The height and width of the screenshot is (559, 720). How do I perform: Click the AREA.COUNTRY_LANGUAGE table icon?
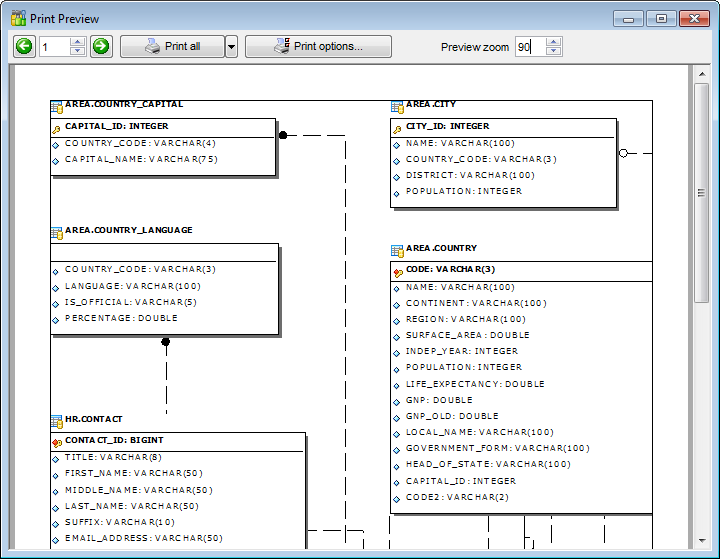coord(57,233)
